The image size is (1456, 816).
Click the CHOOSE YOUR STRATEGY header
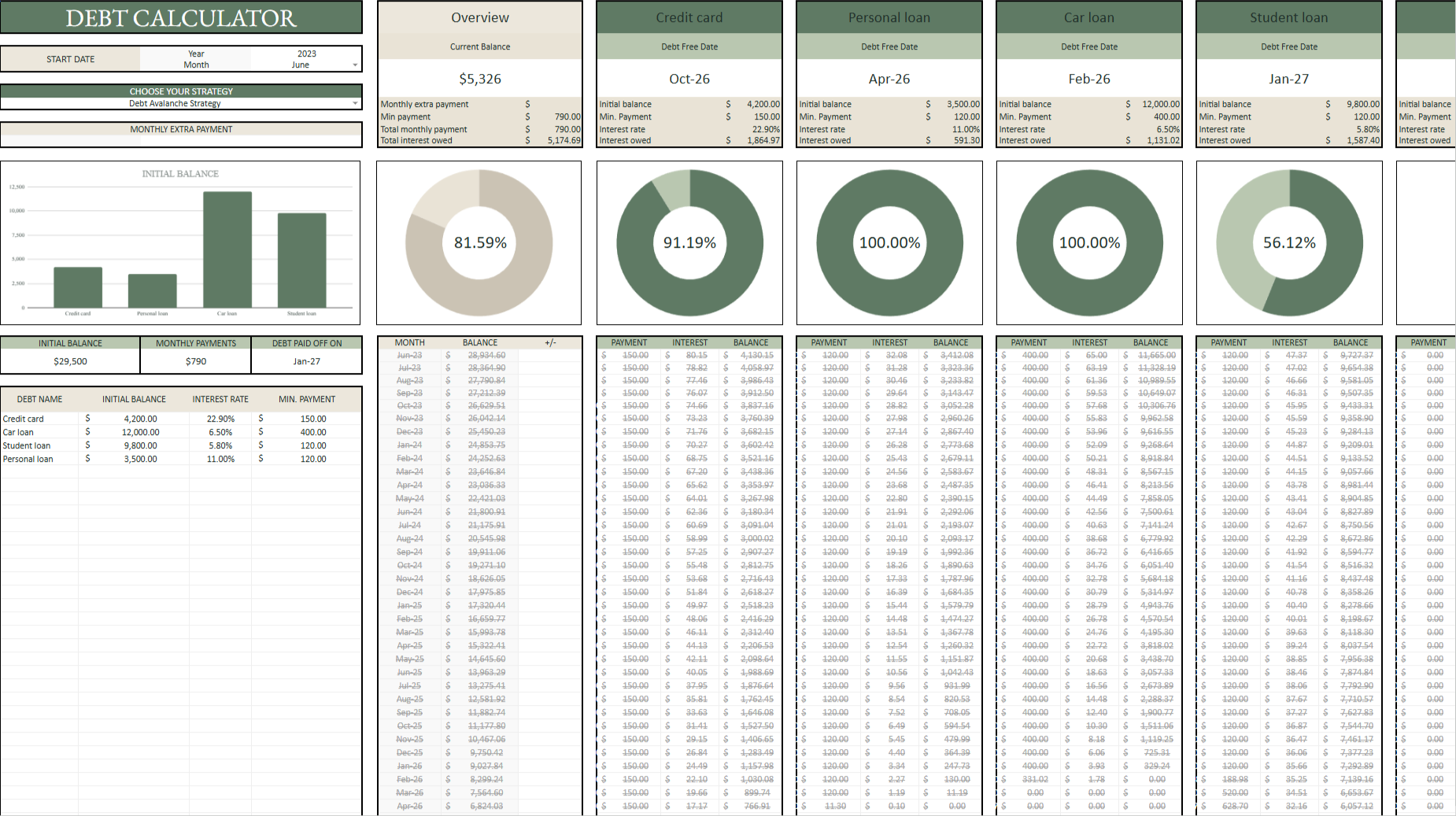click(x=181, y=91)
